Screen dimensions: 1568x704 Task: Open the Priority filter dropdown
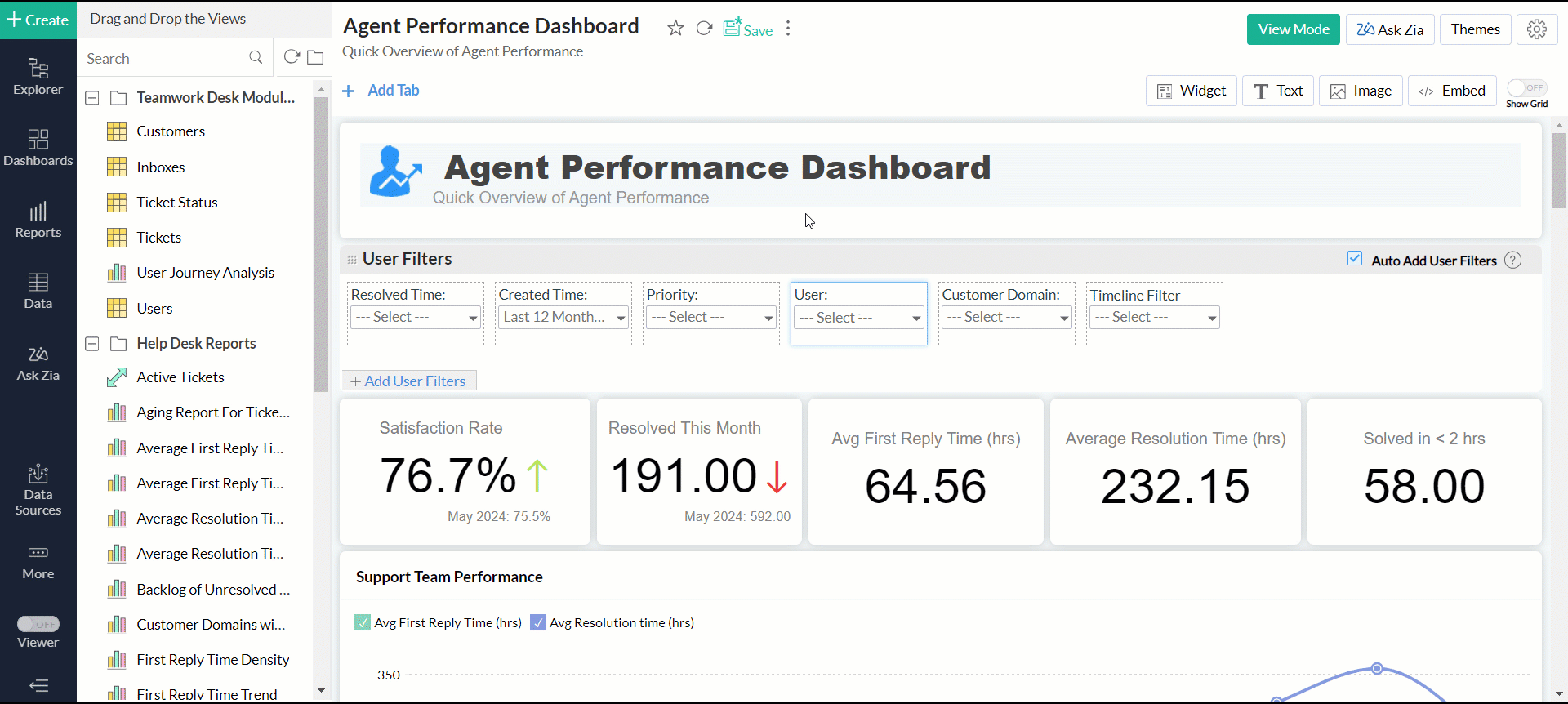[x=710, y=318]
